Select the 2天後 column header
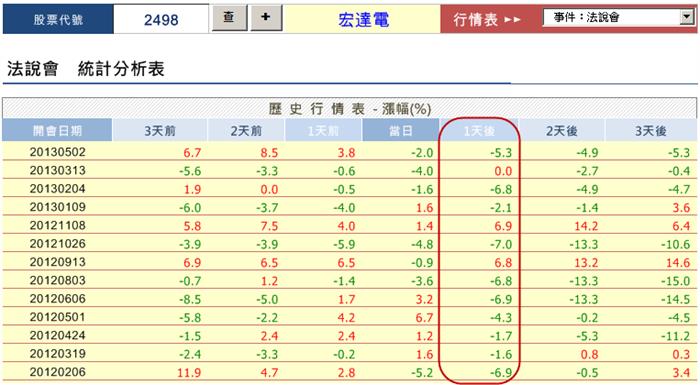The image size is (700, 385). tap(562, 130)
